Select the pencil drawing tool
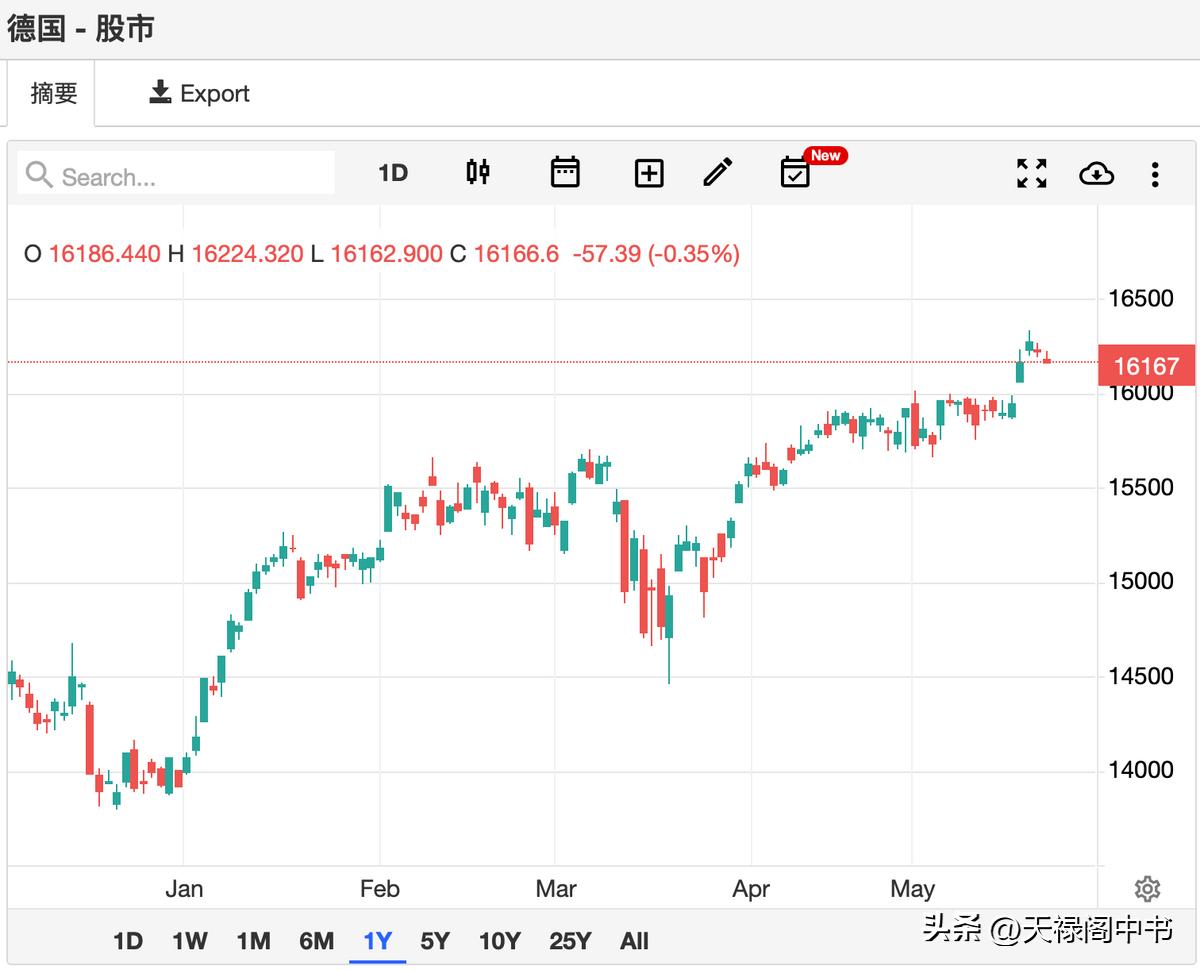This screenshot has height=970, width=1200. click(717, 173)
